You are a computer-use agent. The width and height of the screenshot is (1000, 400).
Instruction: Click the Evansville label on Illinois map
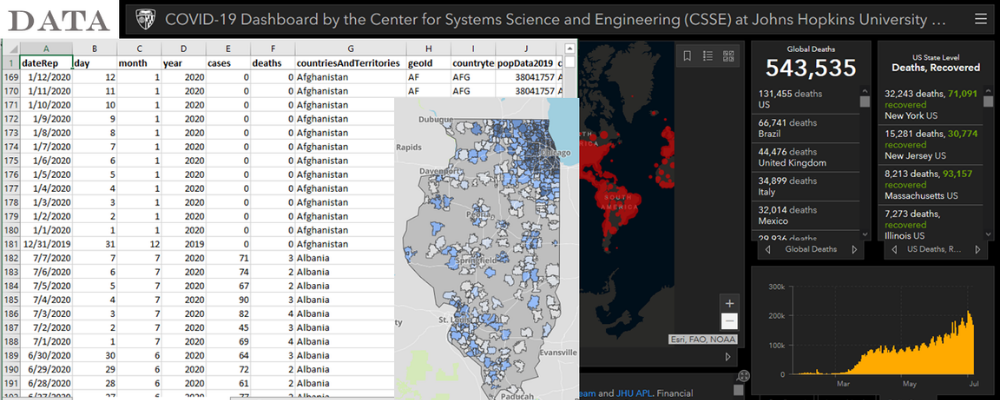tap(559, 352)
